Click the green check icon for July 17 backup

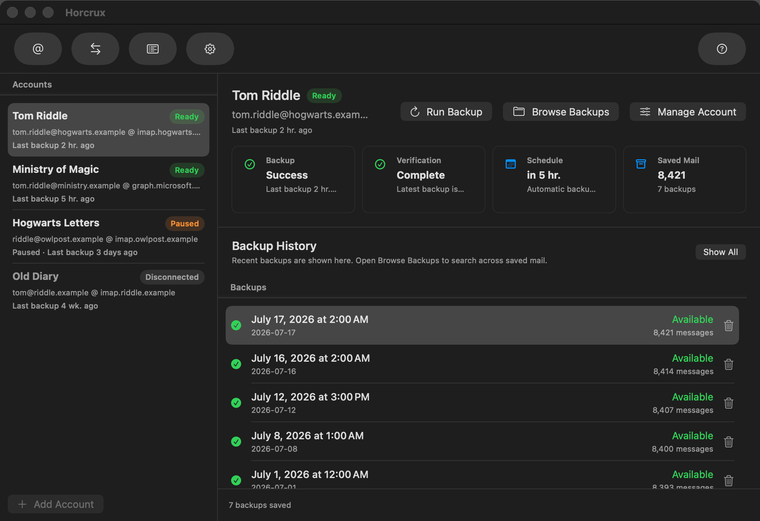pos(236,325)
